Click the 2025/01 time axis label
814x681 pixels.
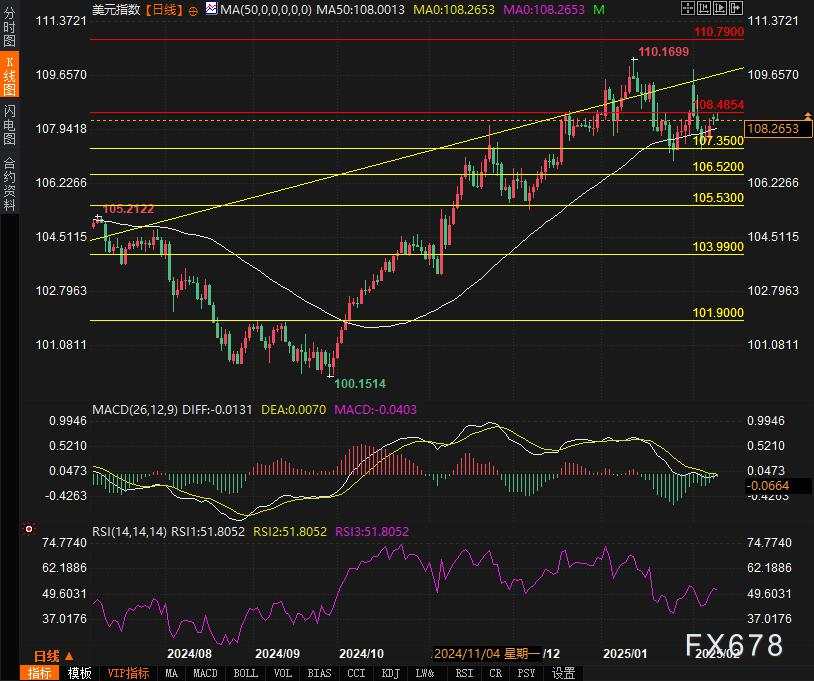(625, 653)
